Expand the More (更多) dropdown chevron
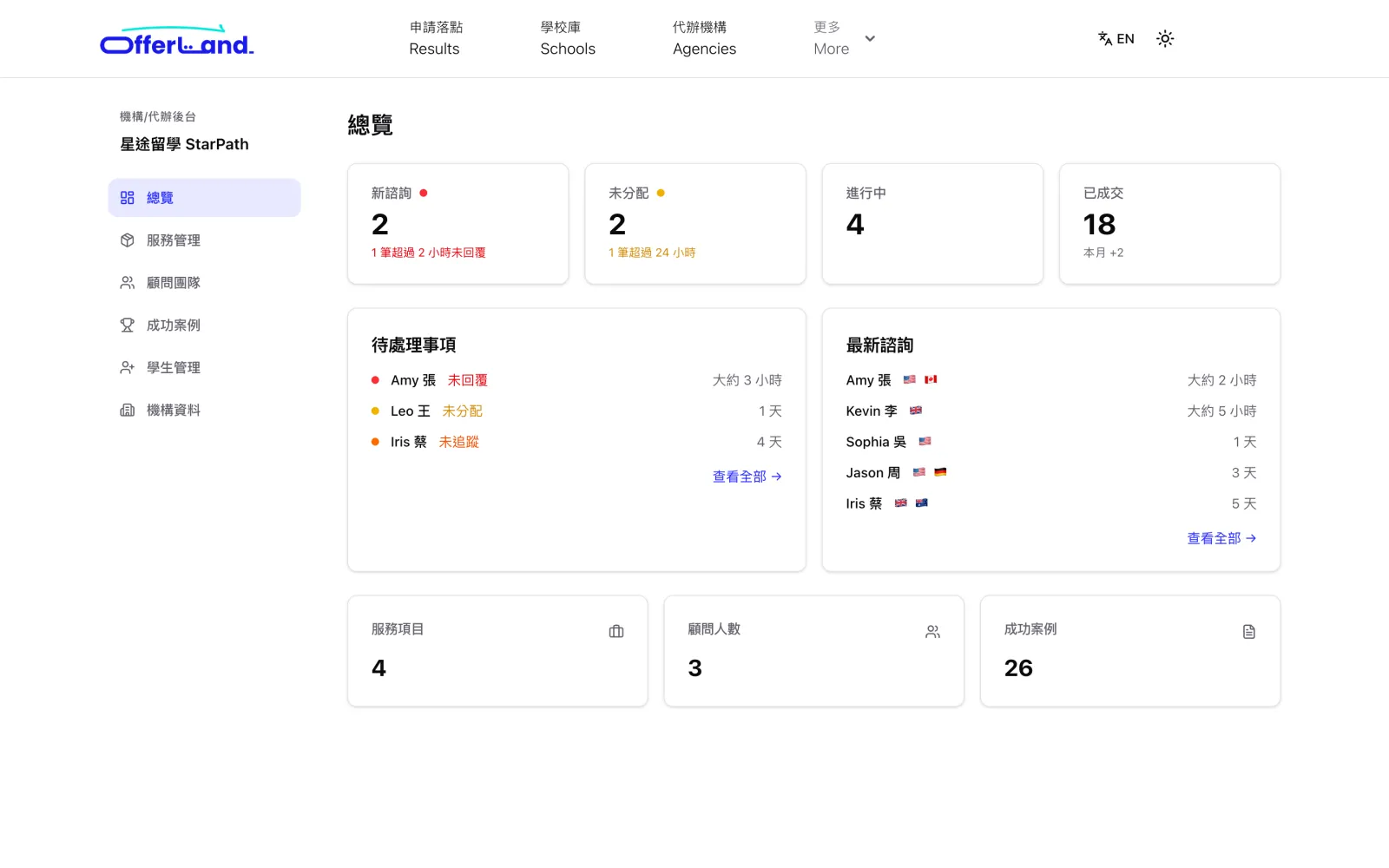Screen dimensions: 1389x868 [870, 38]
